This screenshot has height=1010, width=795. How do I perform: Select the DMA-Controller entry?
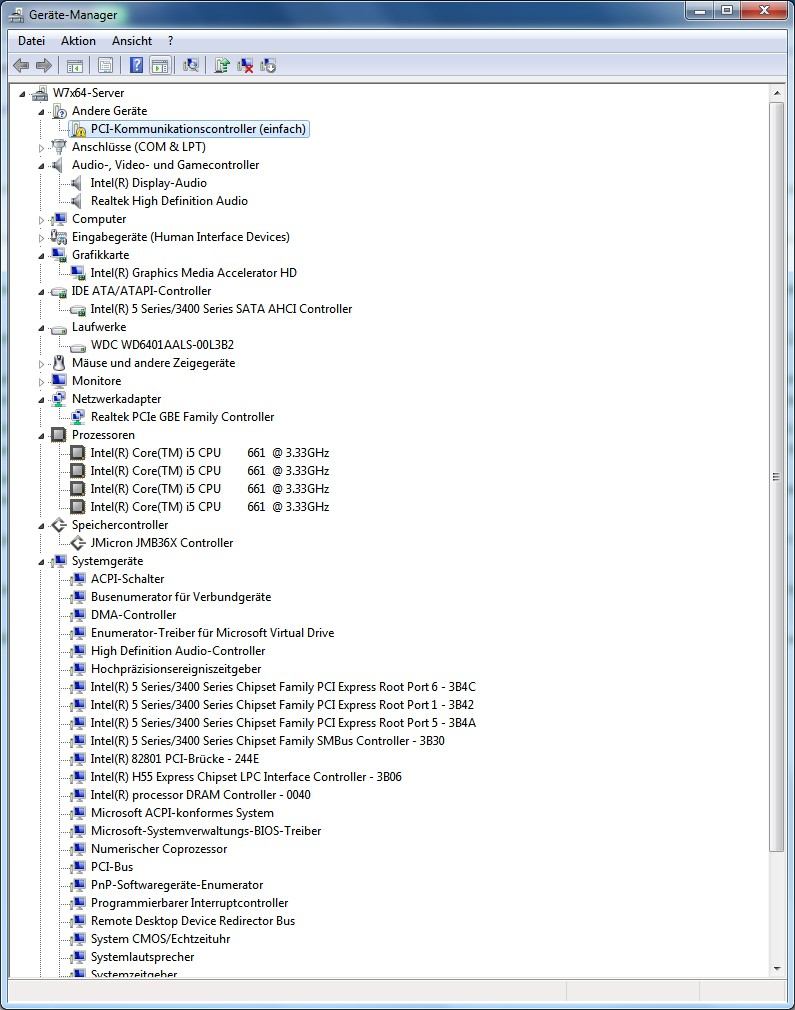[x=133, y=615]
